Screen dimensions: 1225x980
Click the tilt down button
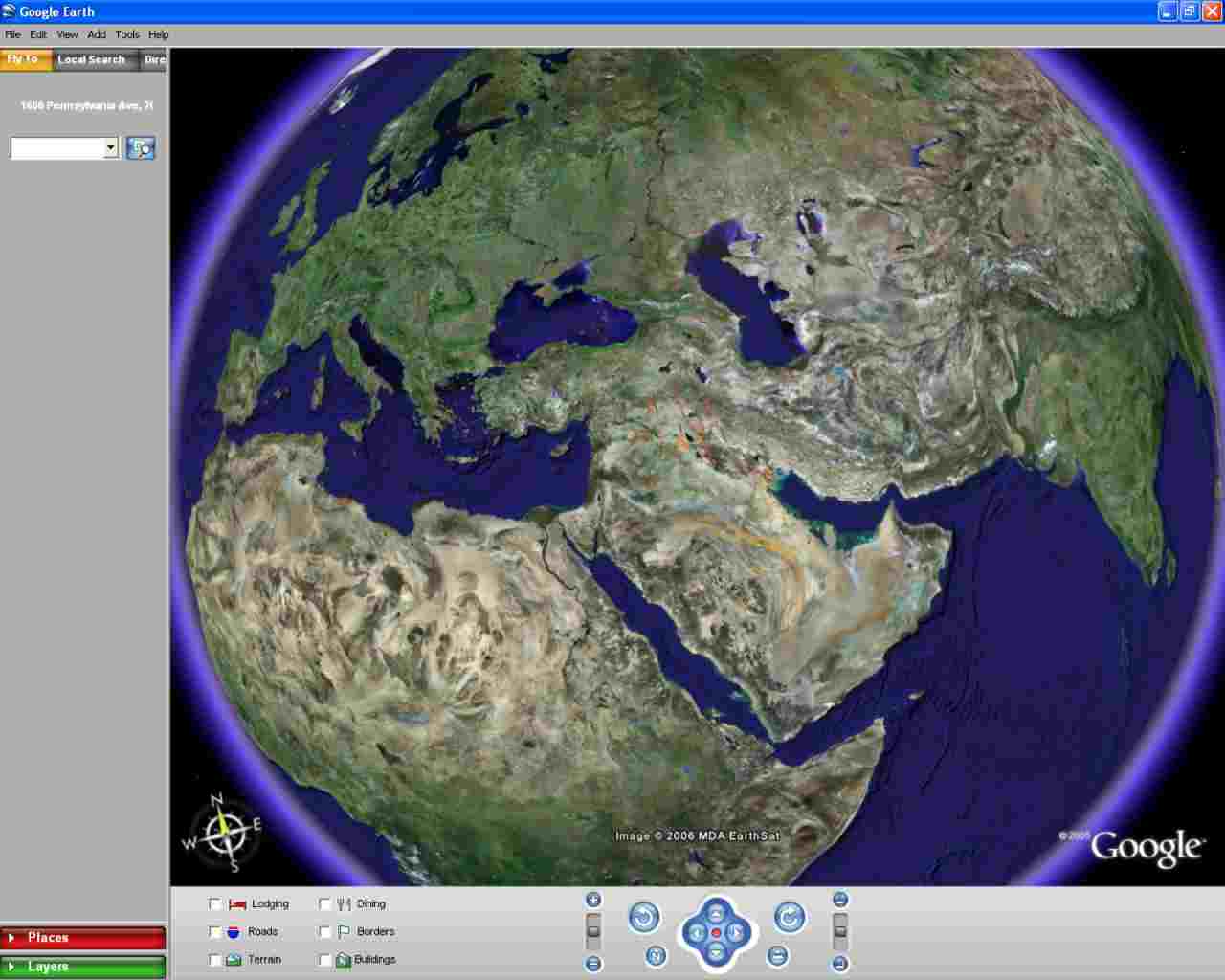coord(840,964)
